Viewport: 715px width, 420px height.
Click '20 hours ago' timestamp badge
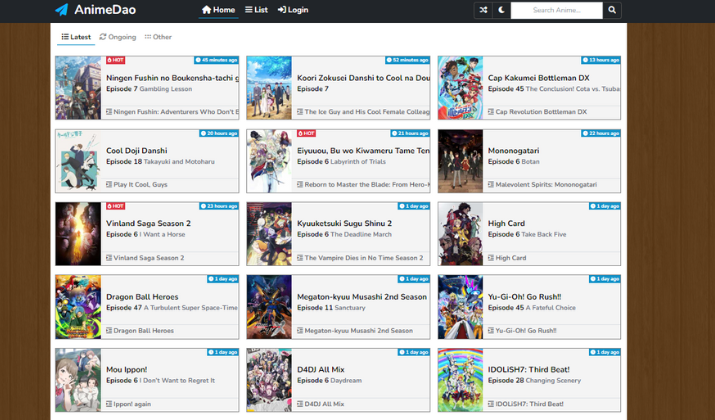[219, 133]
